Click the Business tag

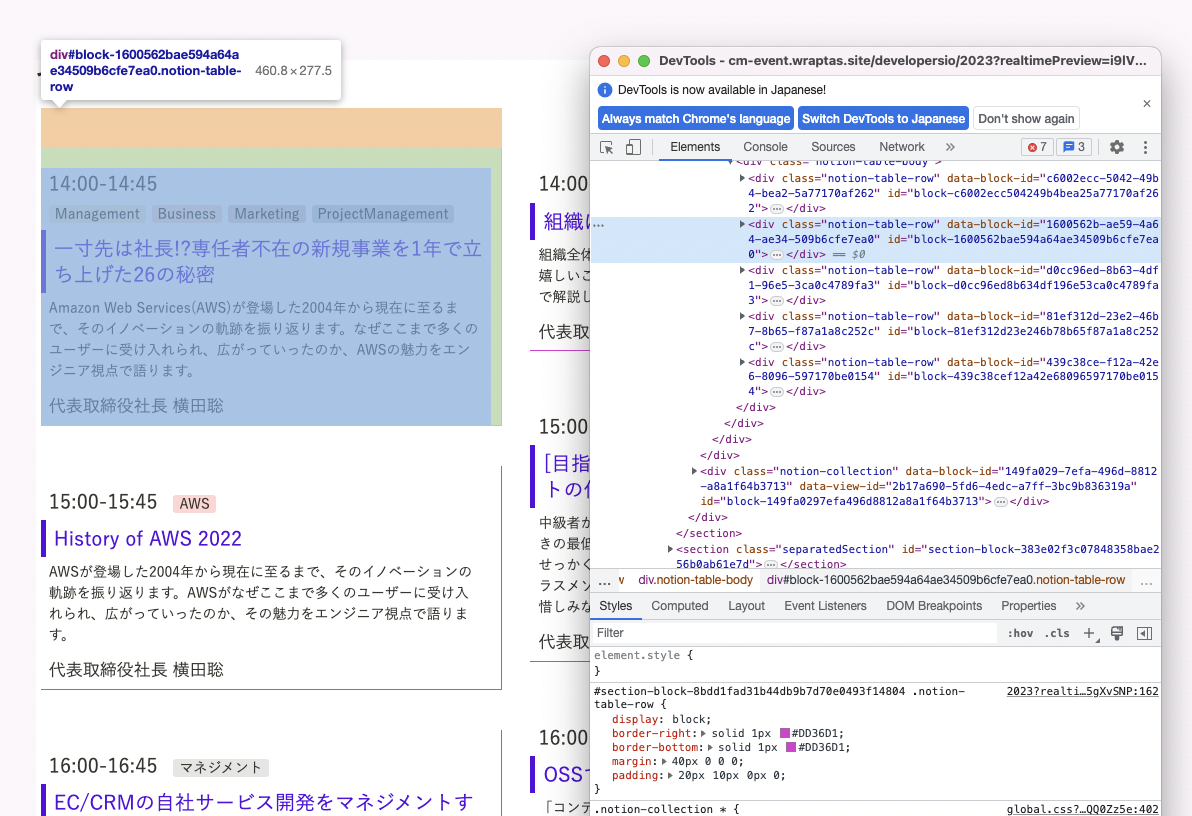(187, 214)
